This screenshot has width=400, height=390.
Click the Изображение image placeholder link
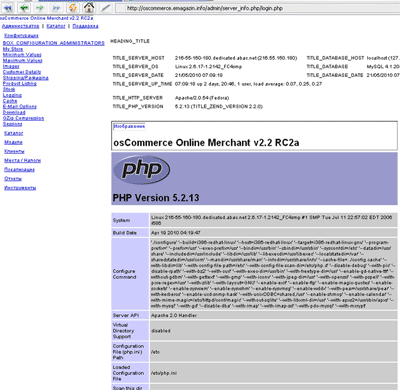tap(129, 126)
